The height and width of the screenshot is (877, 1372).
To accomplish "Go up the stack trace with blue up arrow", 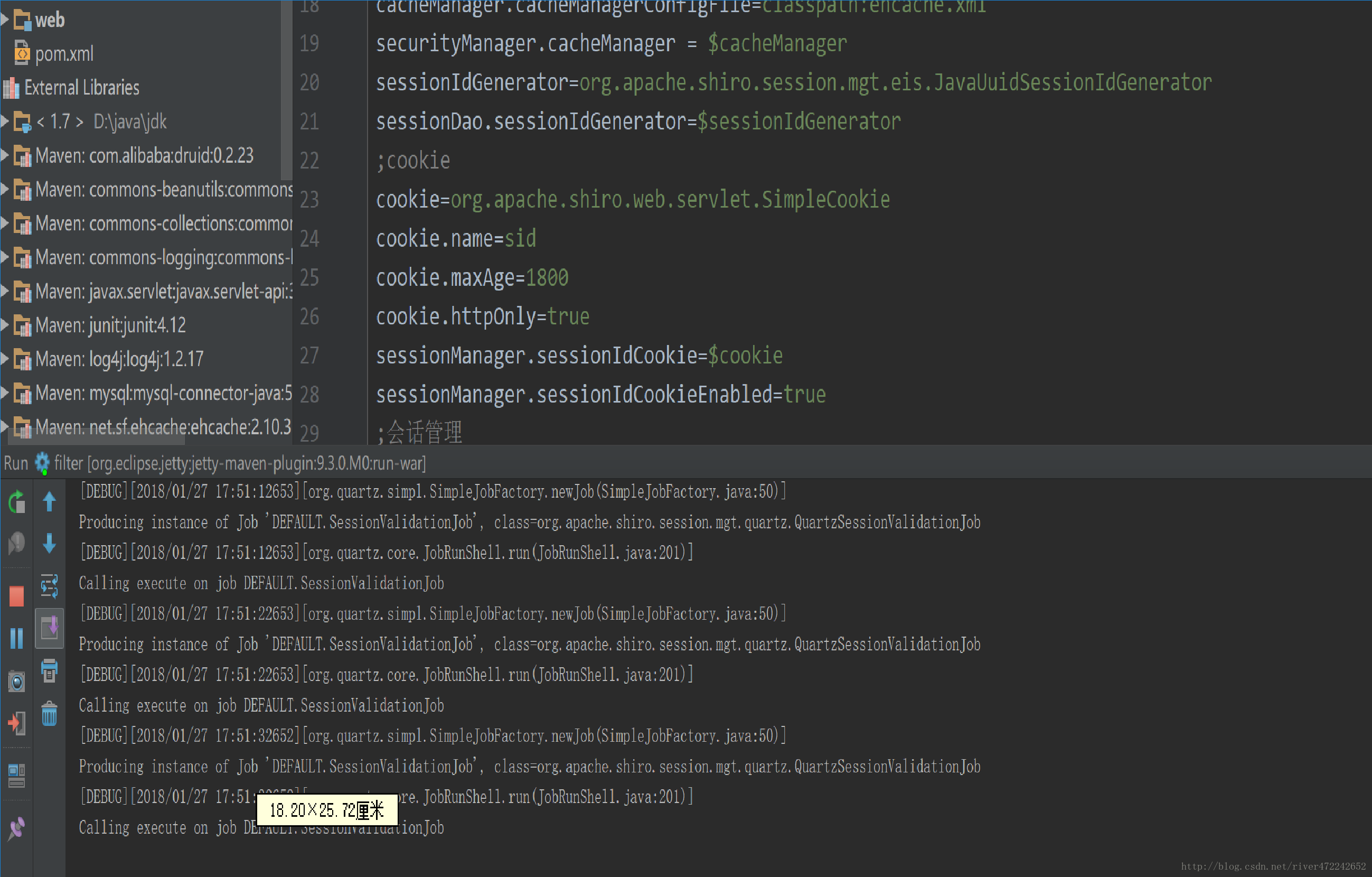I will click(50, 501).
